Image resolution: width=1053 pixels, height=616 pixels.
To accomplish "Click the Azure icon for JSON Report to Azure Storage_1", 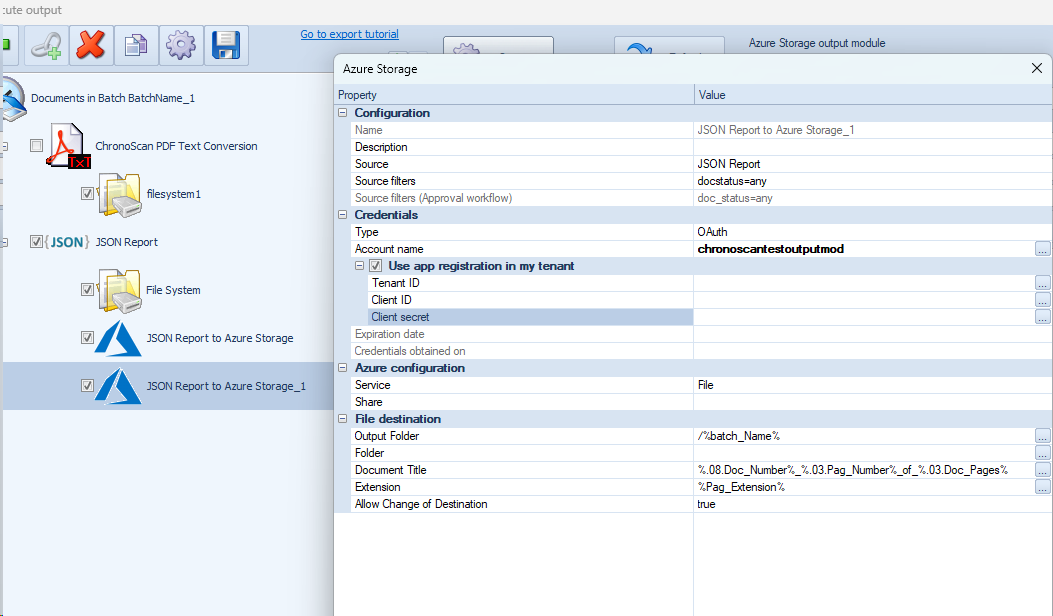I will 118,386.
